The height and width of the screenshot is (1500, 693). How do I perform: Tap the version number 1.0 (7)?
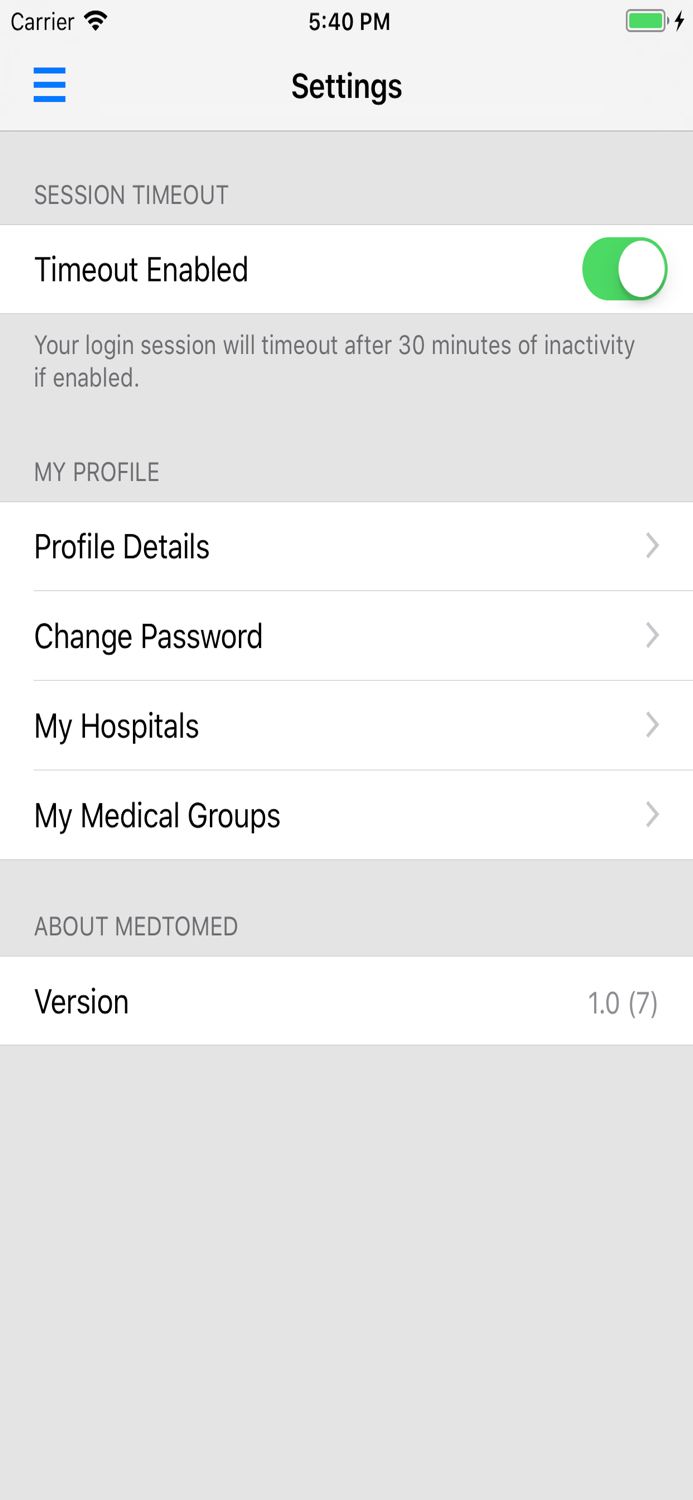(x=623, y=1003)
